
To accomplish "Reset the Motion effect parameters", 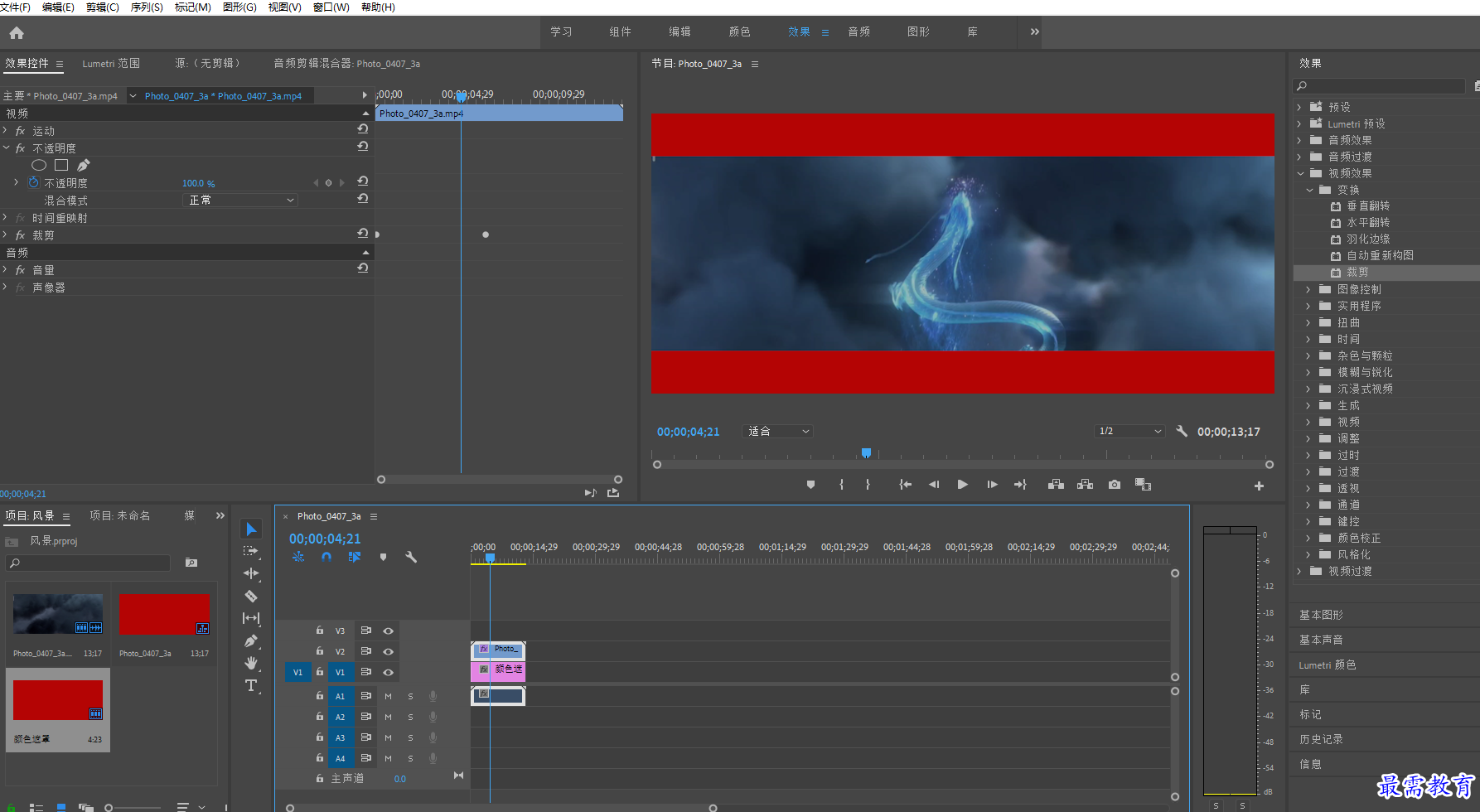I will [363, 129].
